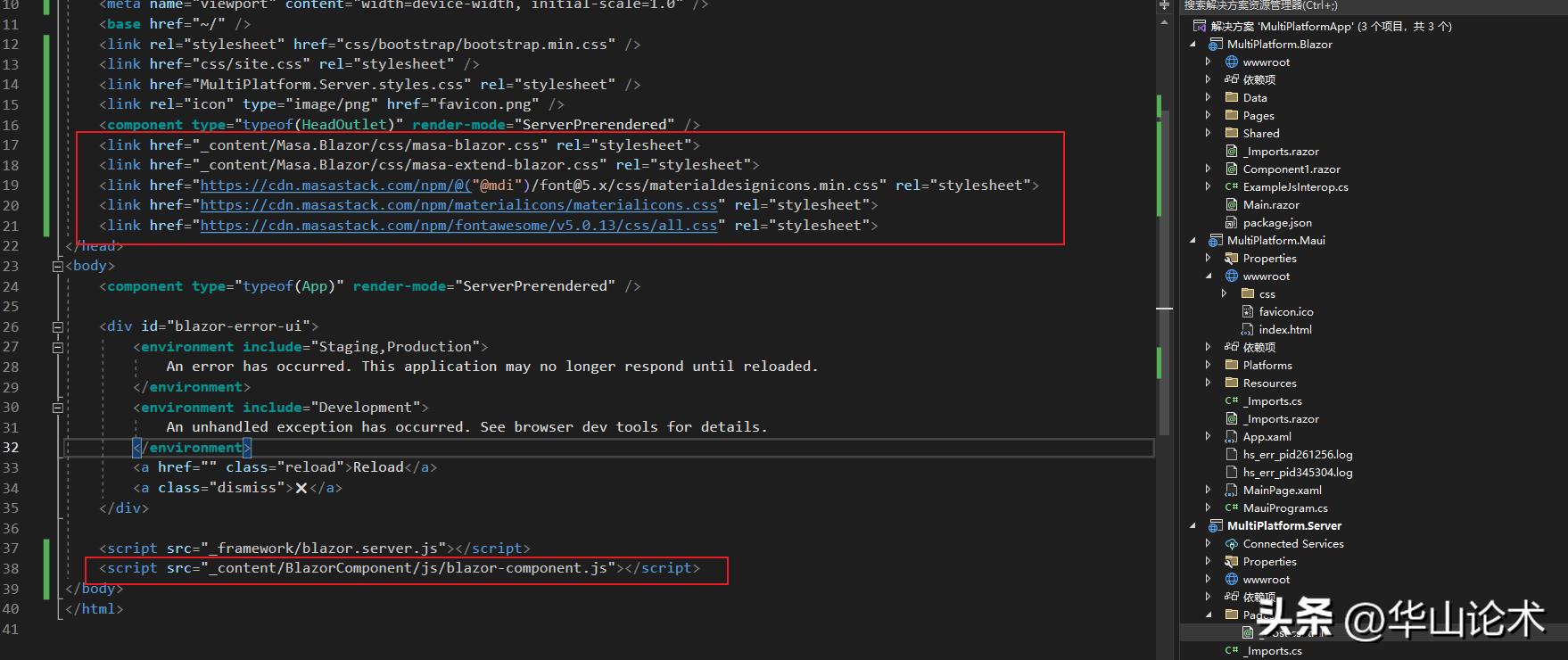Open the materialicons.css CDN link
1568x660 pixels.
pos(458,205)
